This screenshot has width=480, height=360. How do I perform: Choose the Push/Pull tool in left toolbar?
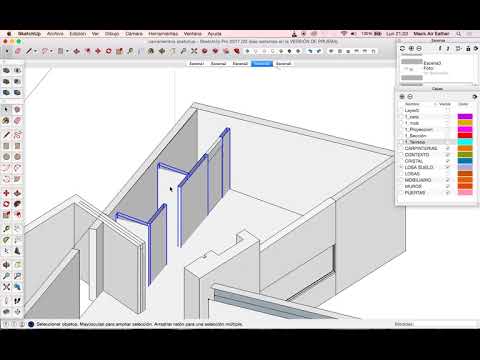[x=17, y=193]
